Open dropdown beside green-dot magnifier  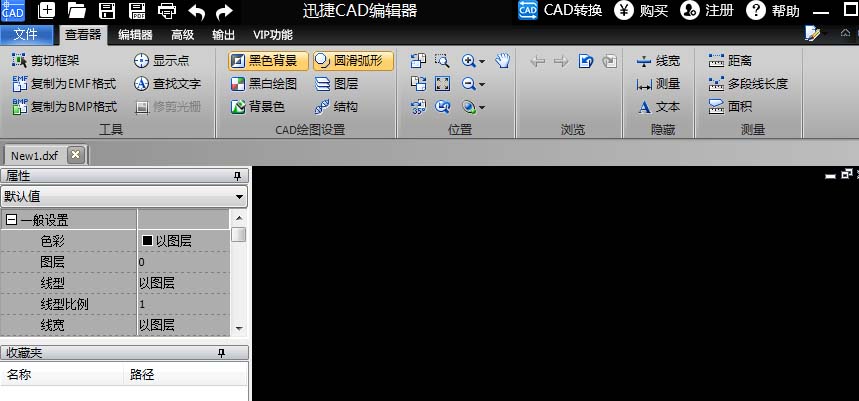(482, 107)
